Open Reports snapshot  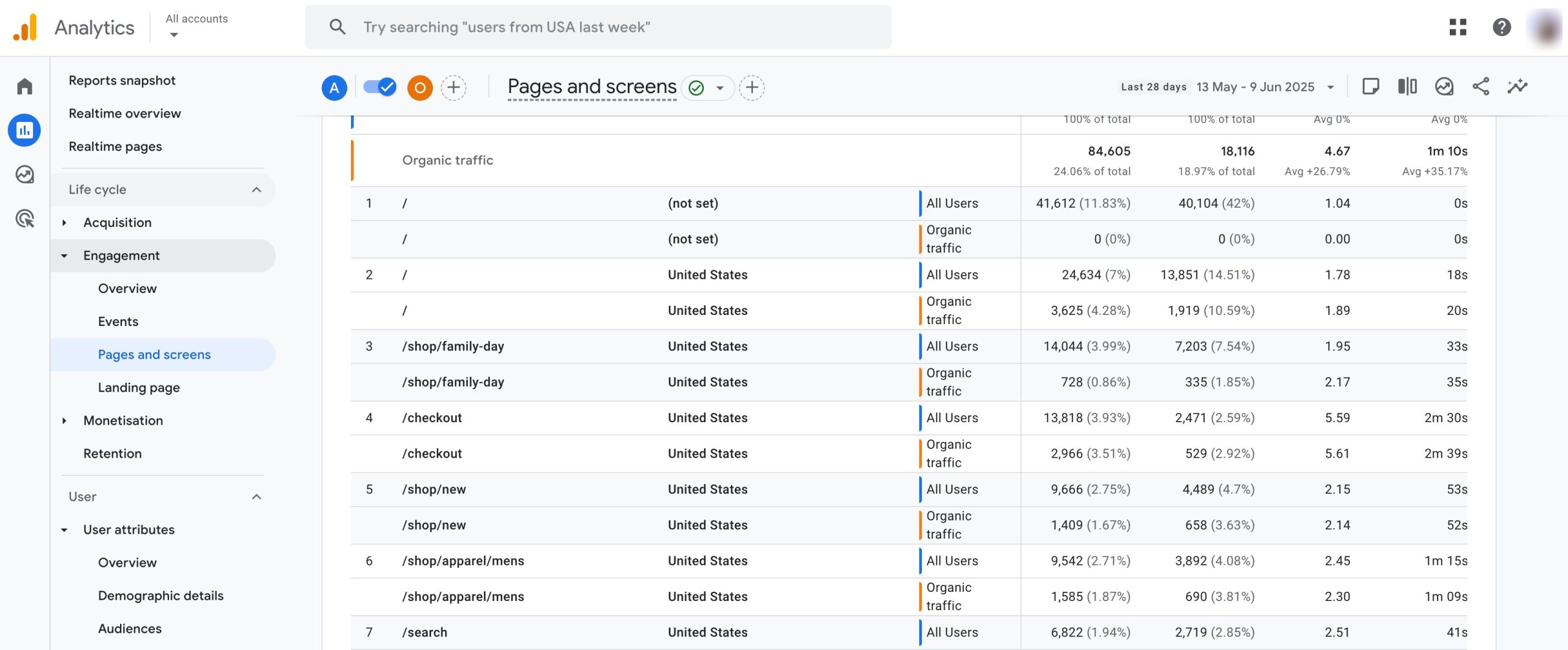tap(122, 80)
